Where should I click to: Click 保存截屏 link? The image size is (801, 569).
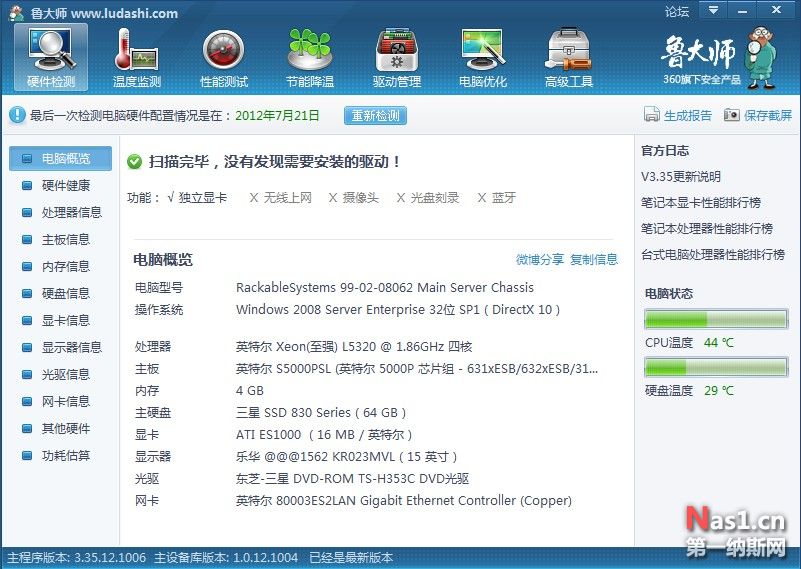click(768, 115)
